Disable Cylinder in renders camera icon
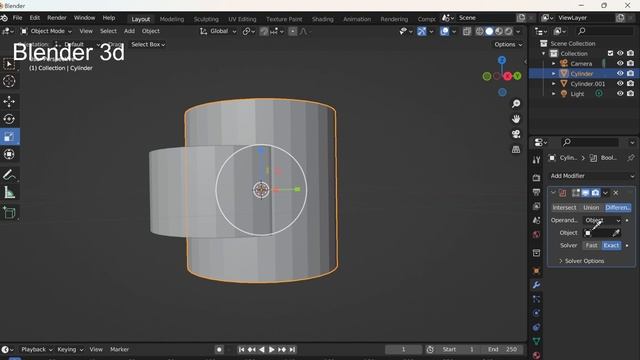Screen dimensions: 640x360 point(630,73)
